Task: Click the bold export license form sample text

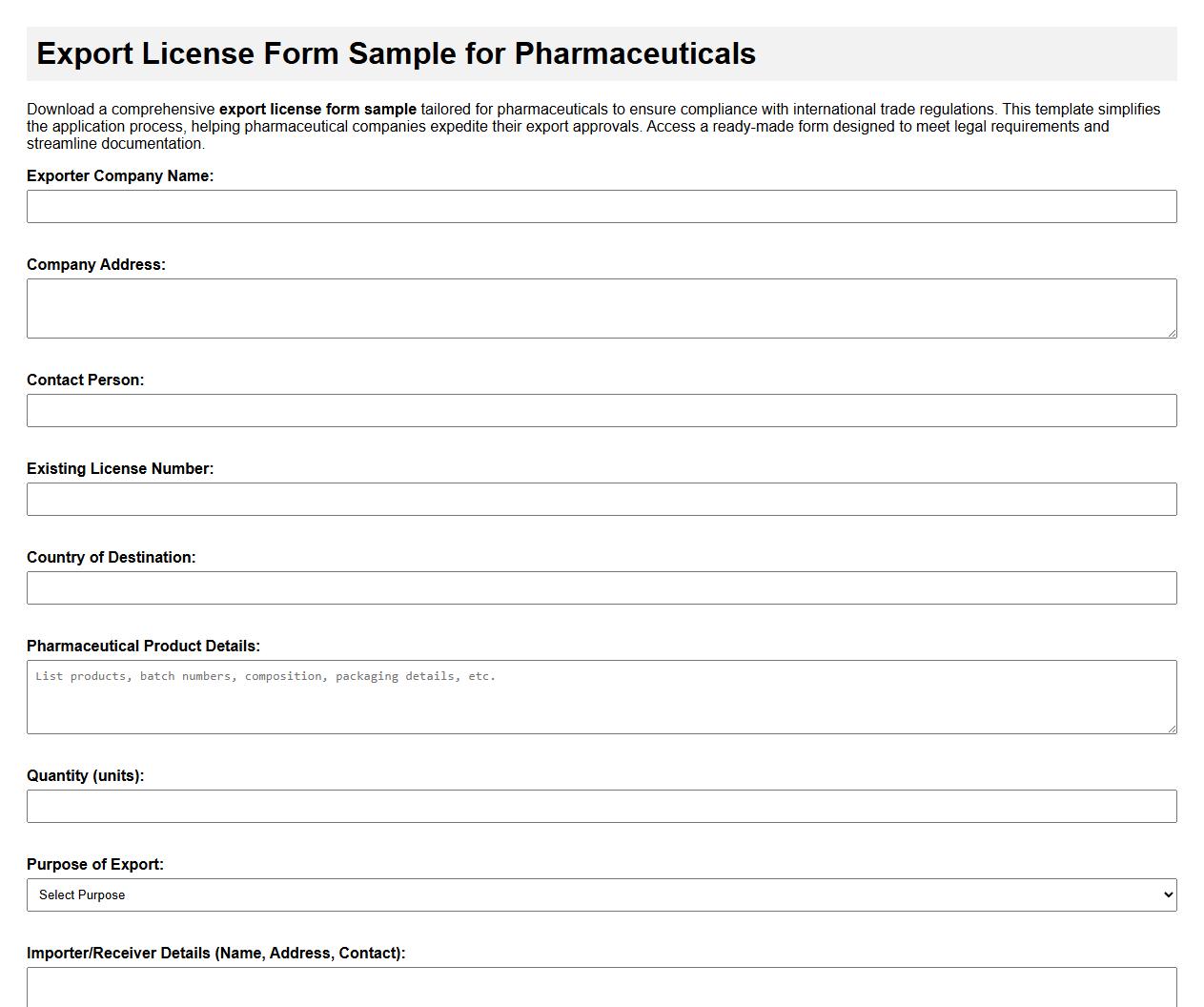Action: 316,109
